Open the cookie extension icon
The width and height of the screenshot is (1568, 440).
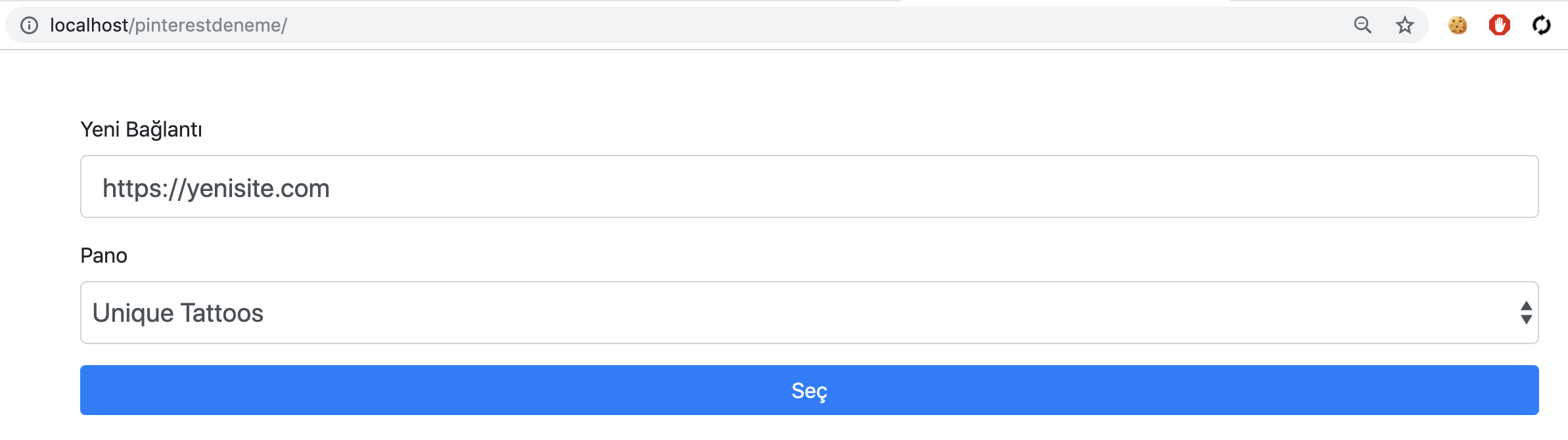pyautogui.click(x=1458, y=26)
